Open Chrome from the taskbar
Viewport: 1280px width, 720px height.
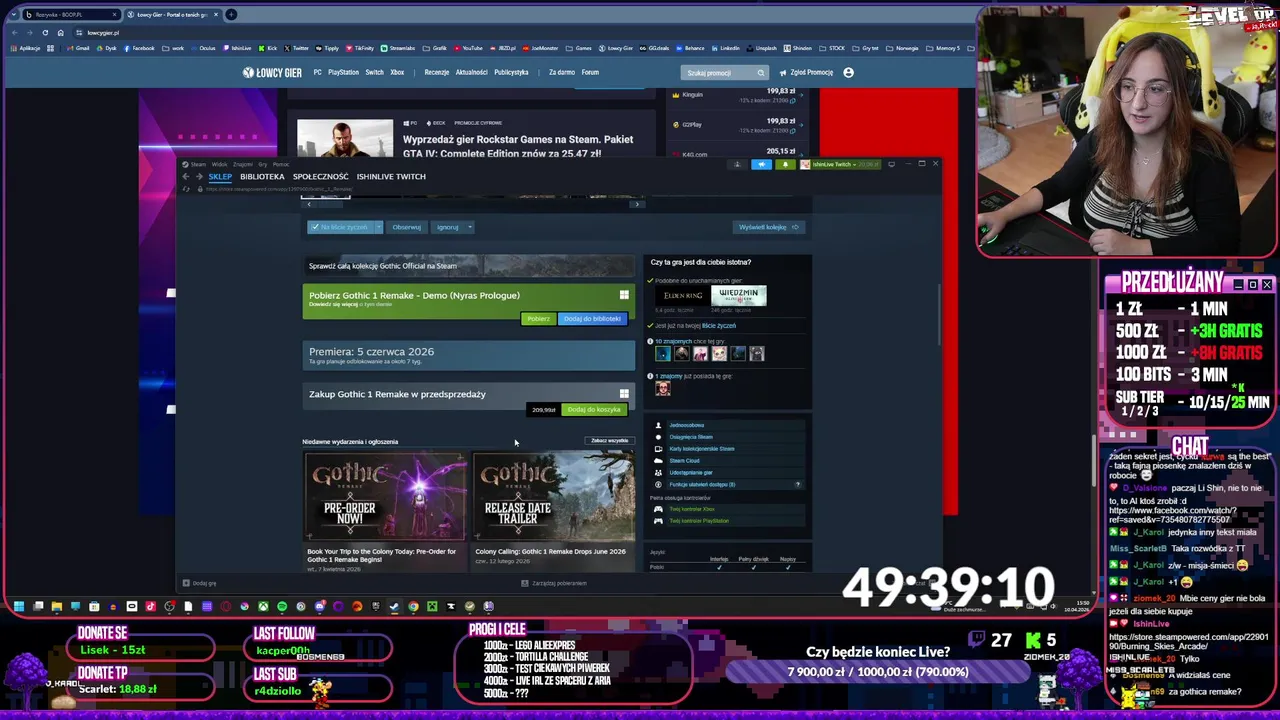pyautogui.click(x=413, y=606)
